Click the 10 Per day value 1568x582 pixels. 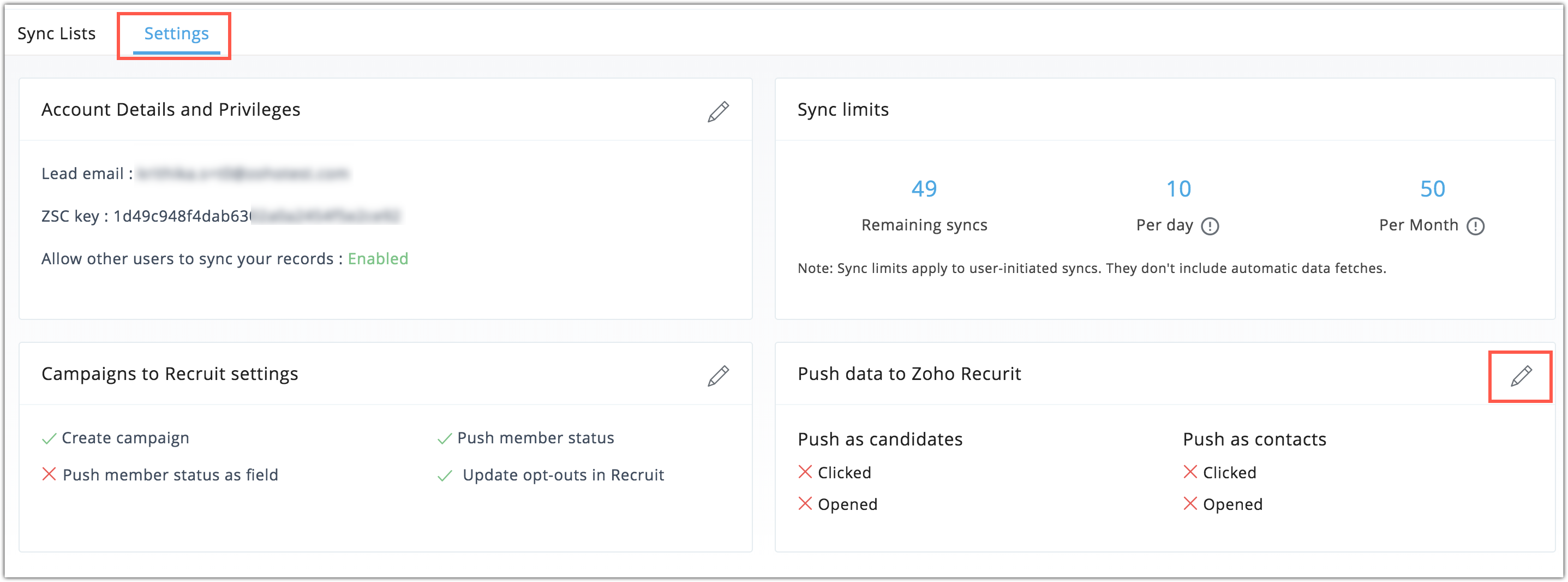[x=1178, y=189]
